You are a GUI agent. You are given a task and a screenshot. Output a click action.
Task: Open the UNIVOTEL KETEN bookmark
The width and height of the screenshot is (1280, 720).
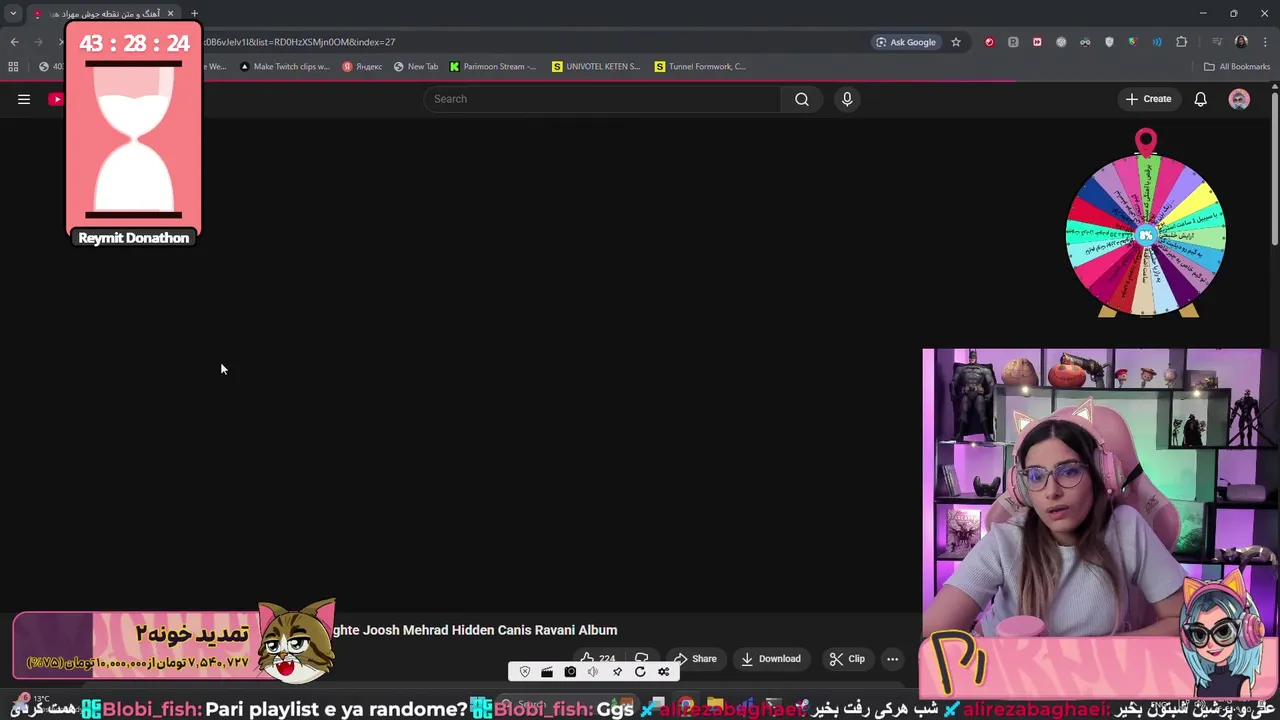tap(596, 67)
